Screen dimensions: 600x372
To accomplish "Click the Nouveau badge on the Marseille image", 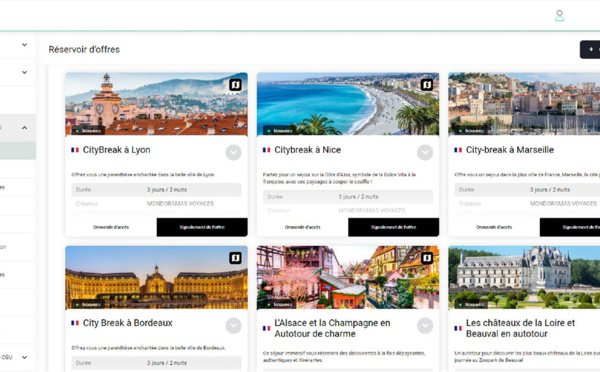I will 471,131.
